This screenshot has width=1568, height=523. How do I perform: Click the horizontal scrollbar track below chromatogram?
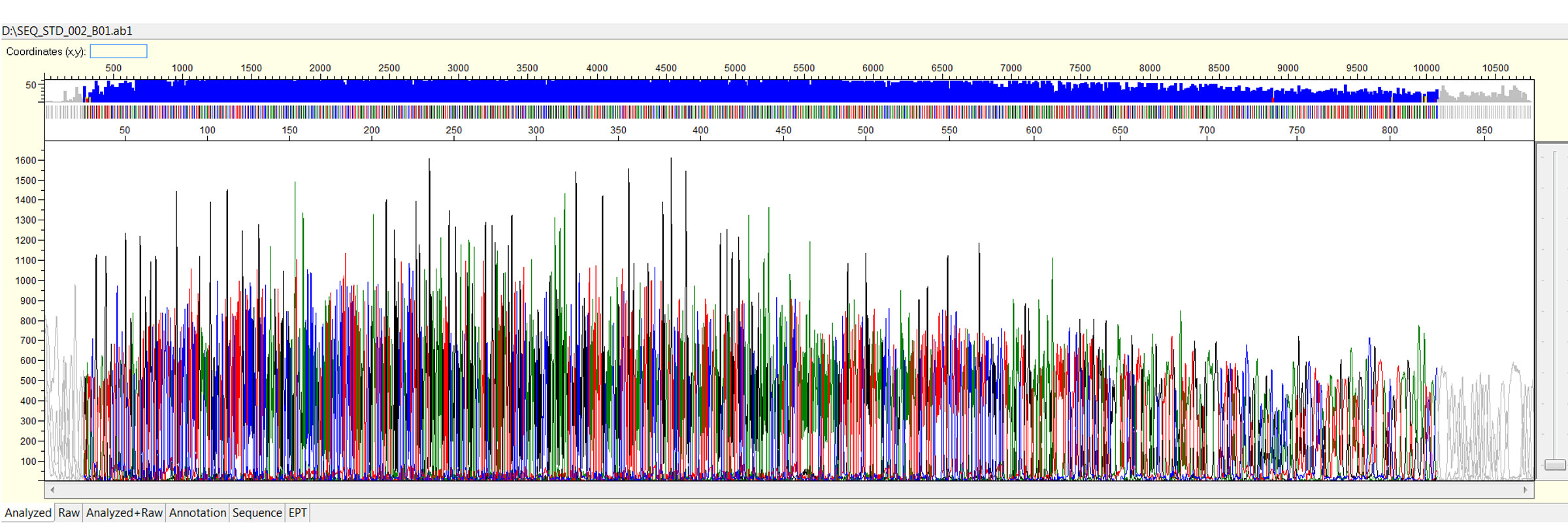(784, 490)
